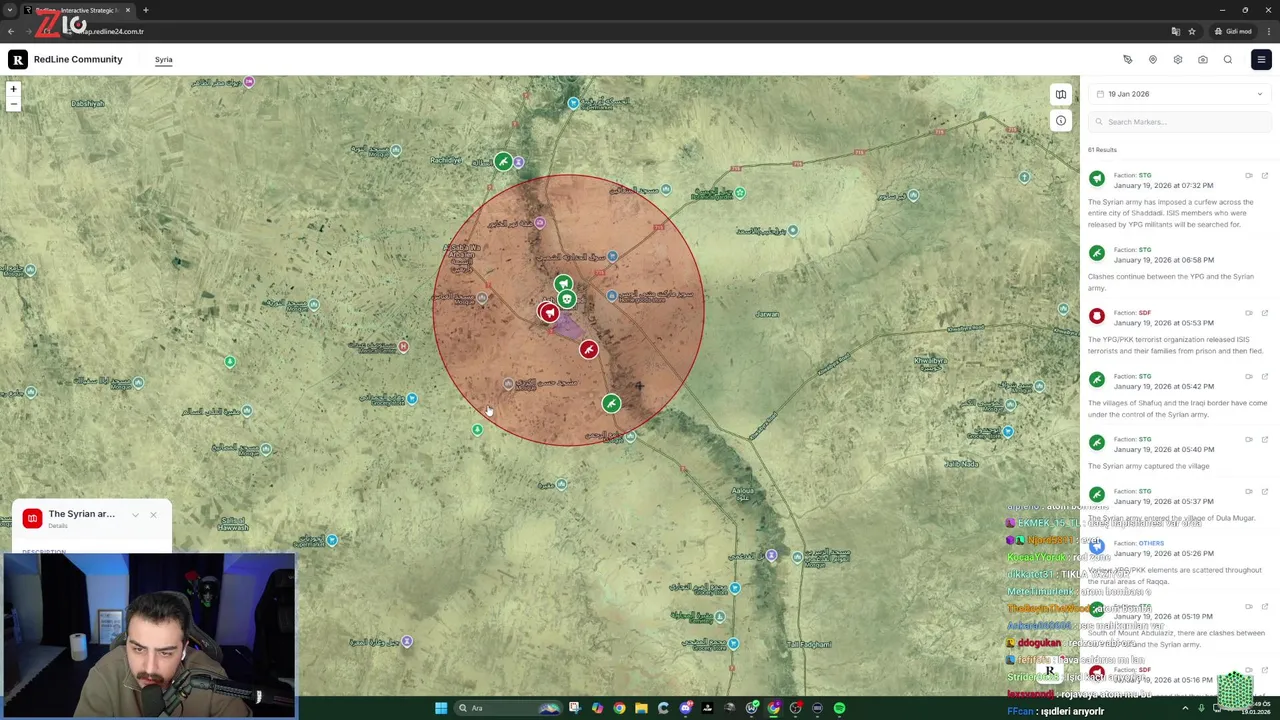Viewport: 1280px width, 720px height.
Task: Click the green rifle marker north of the circle
Action: [503, 161]
